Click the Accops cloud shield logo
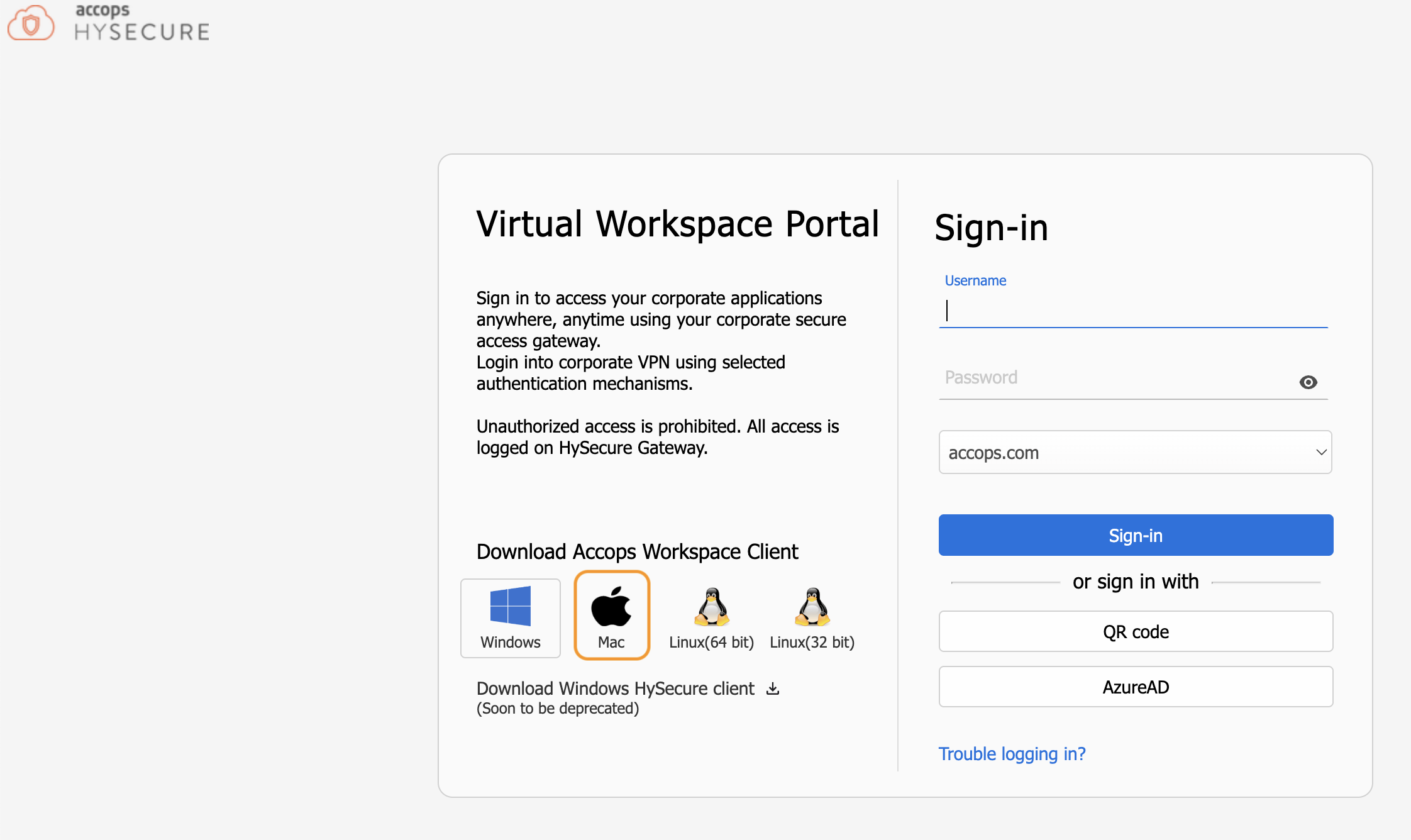Viewport: 1411px width, 840px height. pos(31,24)
